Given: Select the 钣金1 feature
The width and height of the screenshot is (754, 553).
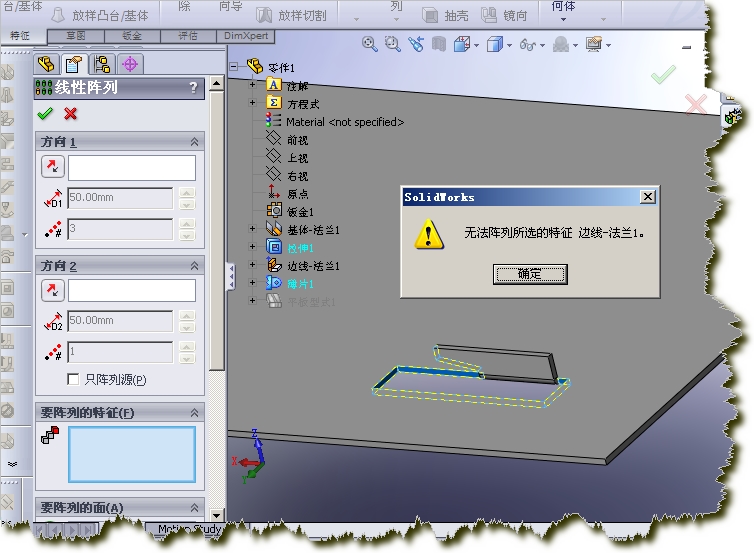Looking at the screenshot, I should (x=300, y=212).
